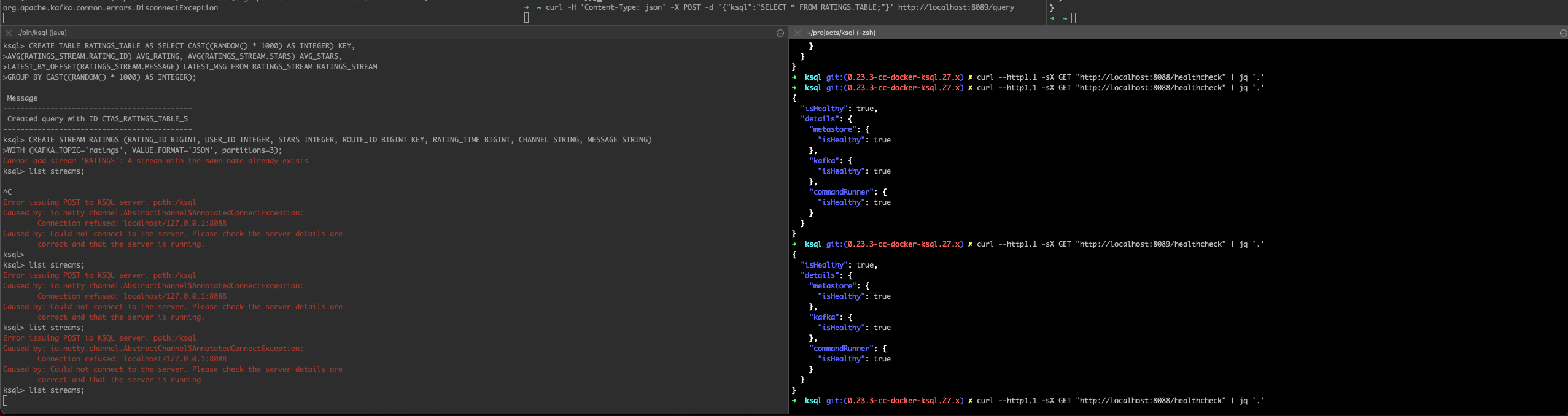
Task: Click the CREATE STREAM RATINGS statement line
Action: (x=327, y=140)
